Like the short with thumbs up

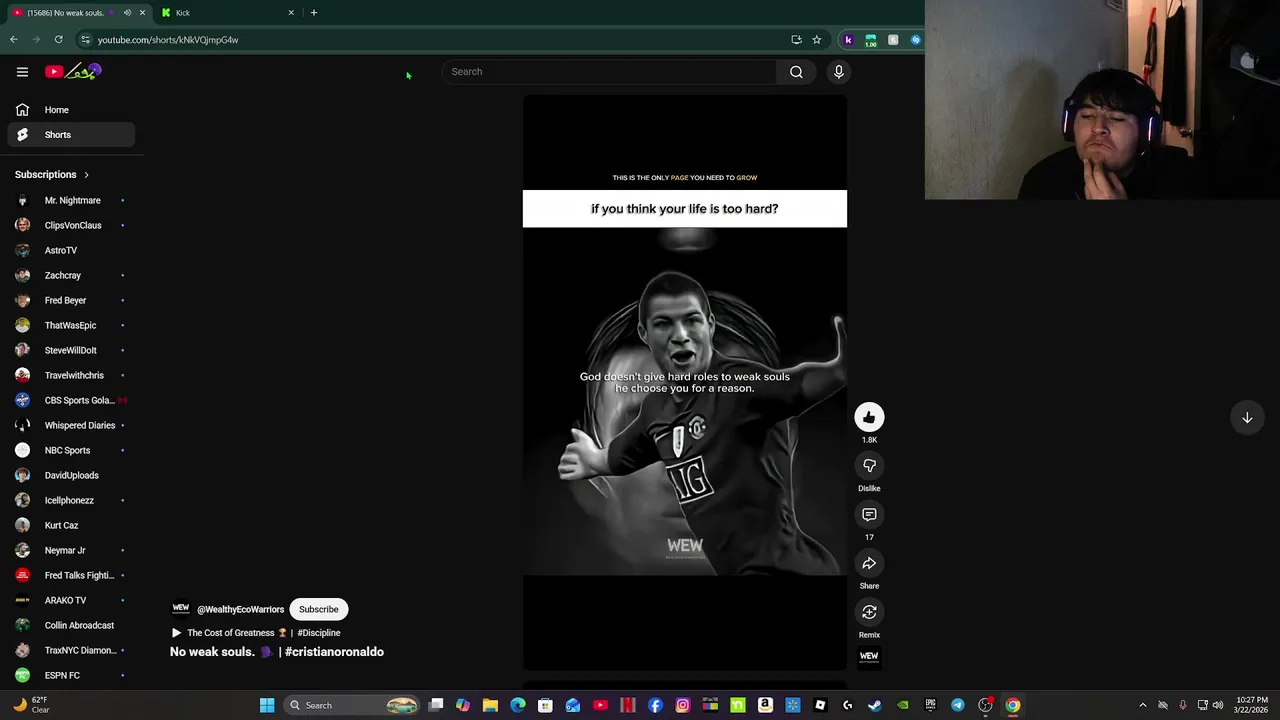869,417
